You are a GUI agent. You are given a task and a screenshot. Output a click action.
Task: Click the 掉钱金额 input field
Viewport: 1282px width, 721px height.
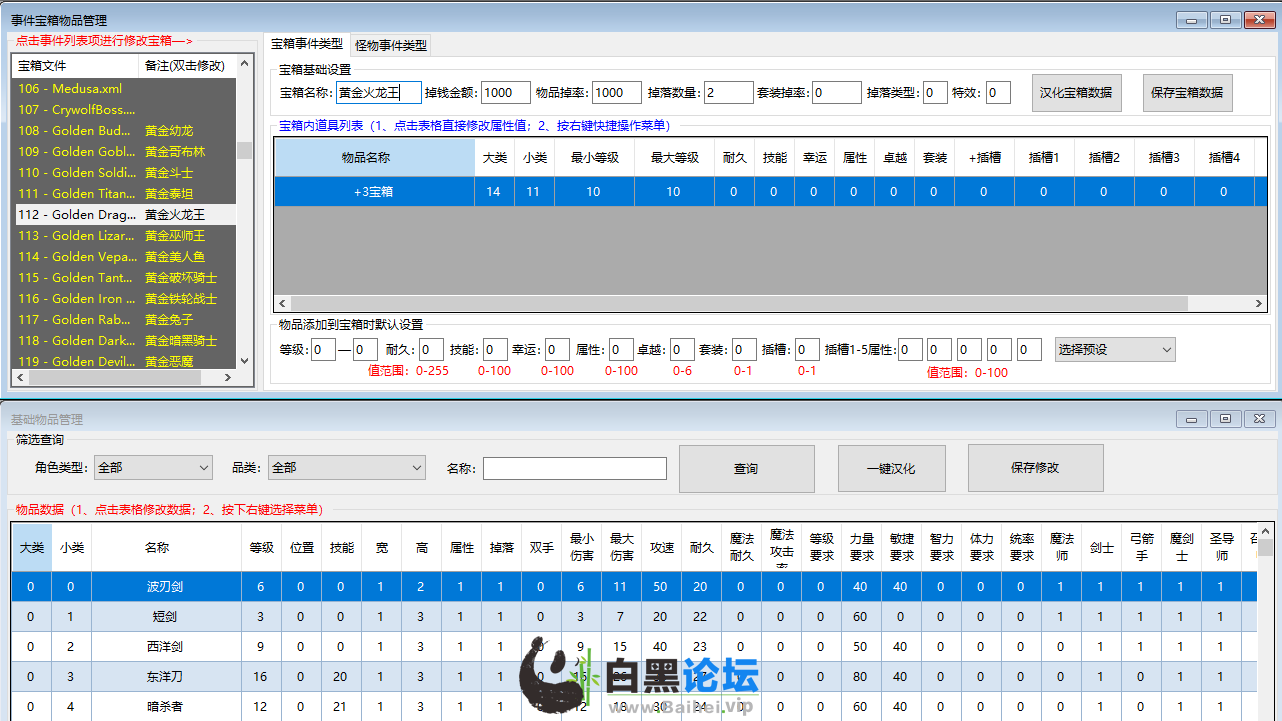[505, 93]
